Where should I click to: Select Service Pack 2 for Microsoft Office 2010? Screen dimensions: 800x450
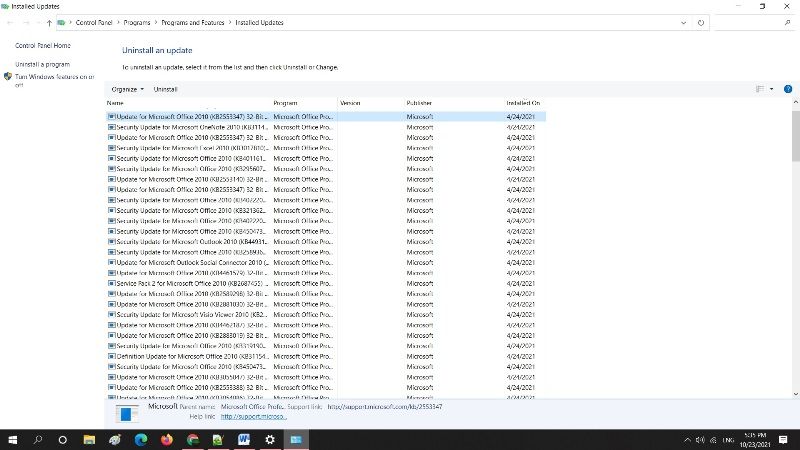(x=326, y=284)
